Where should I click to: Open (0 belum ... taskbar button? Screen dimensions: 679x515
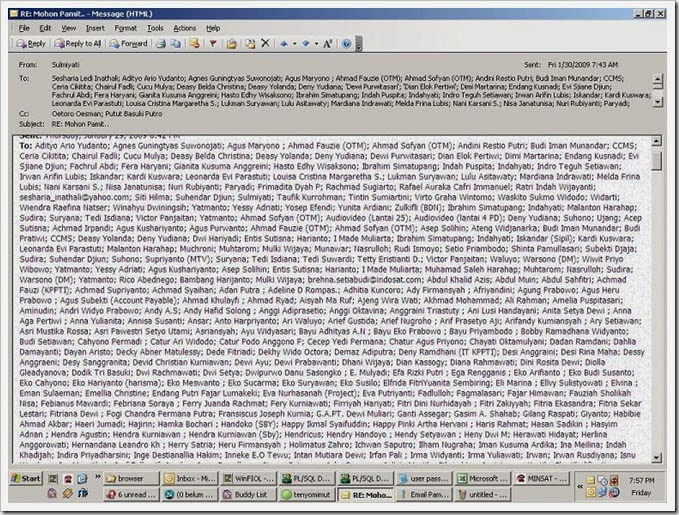(190, 494)
